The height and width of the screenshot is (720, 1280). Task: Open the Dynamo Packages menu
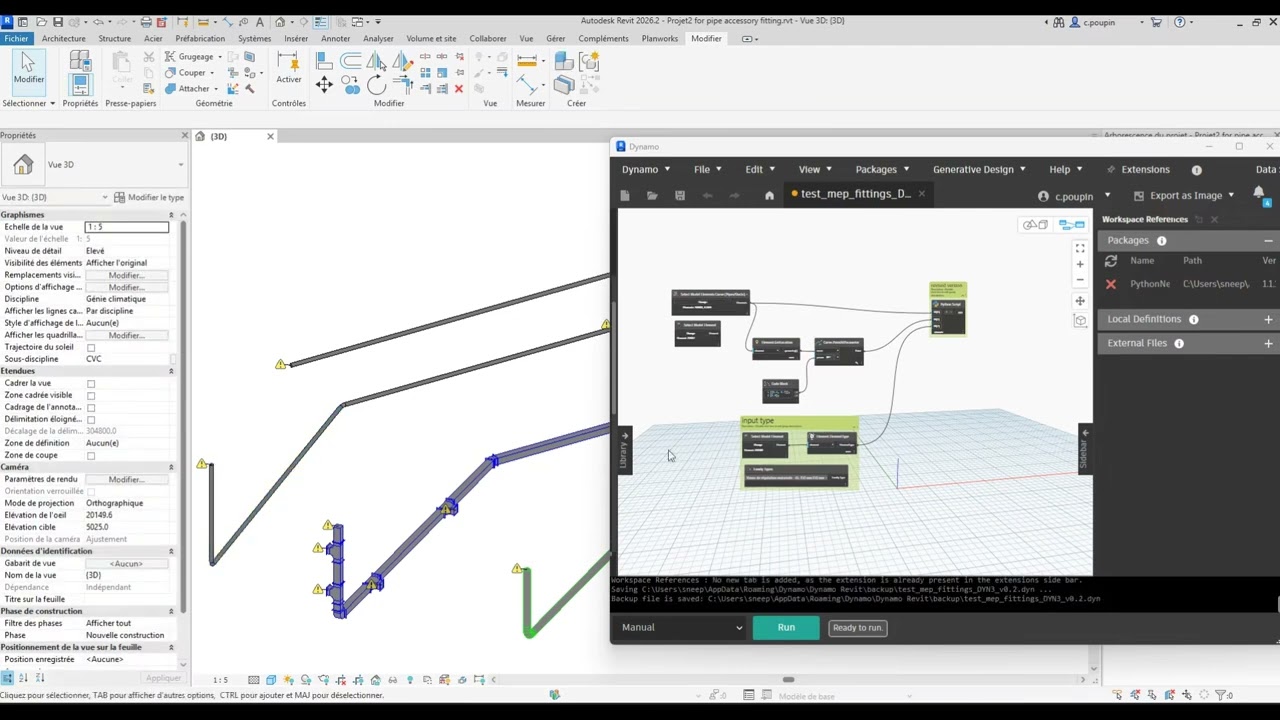click(882, 170)
